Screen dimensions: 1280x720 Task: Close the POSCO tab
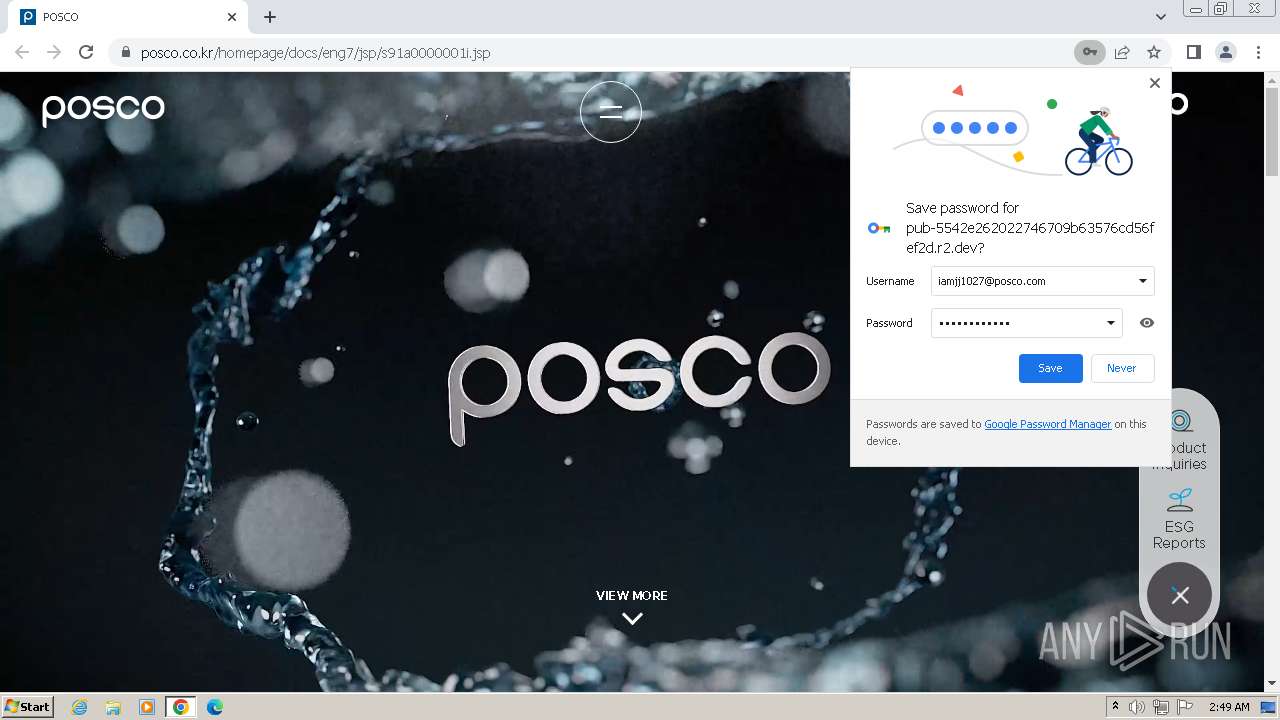coord(232,17)
